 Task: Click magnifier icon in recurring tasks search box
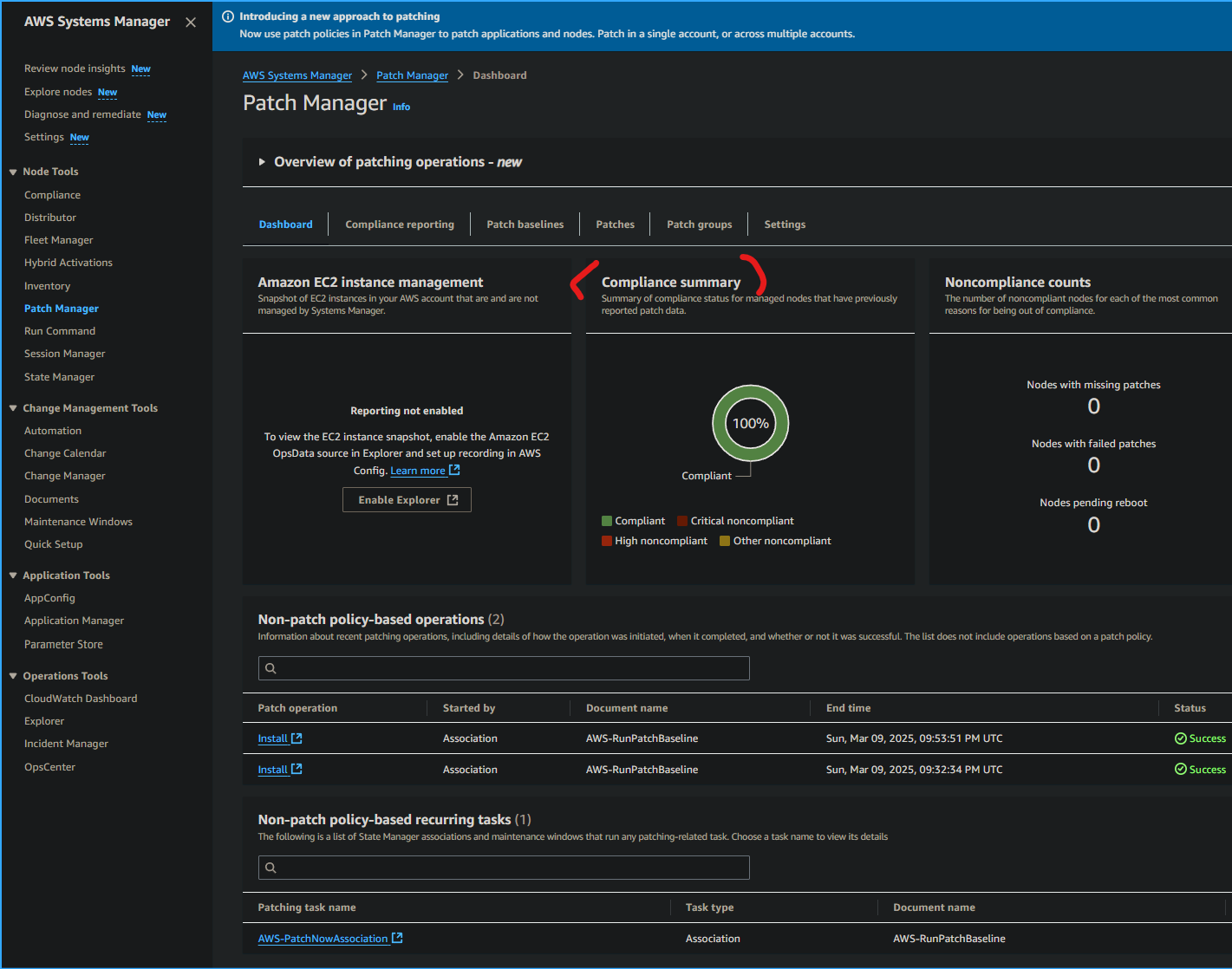click(x=271, y=868)
